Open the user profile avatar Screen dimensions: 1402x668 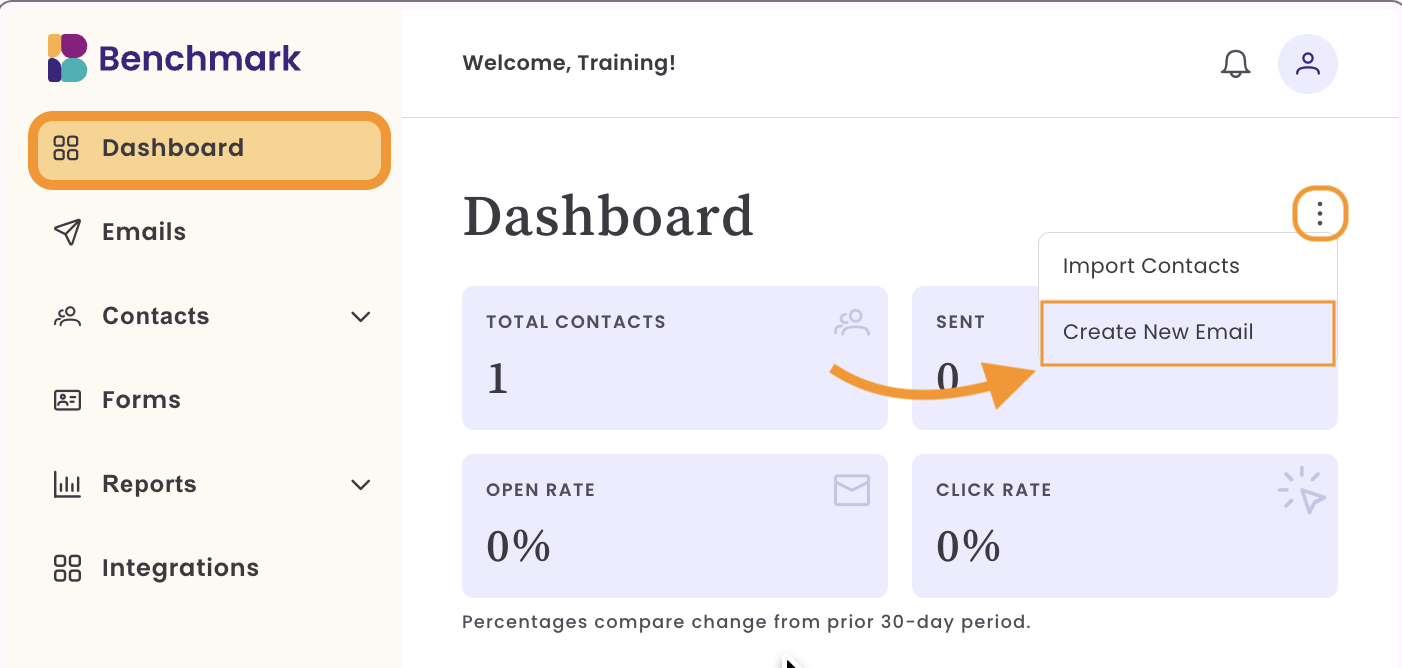[x=1308, y=64]
